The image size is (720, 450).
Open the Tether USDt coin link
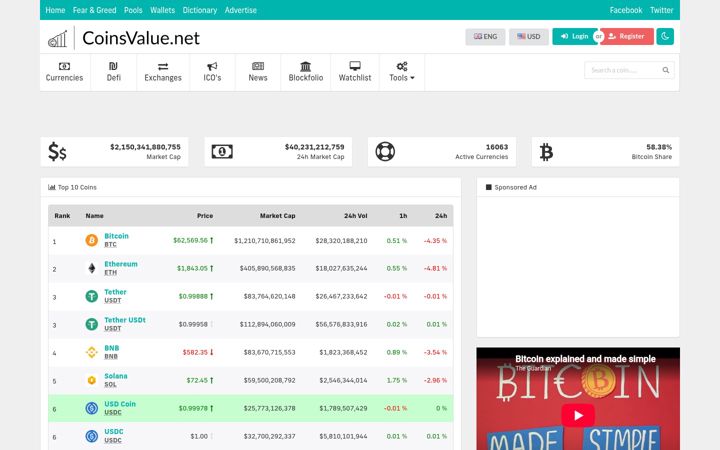point(125,320)
